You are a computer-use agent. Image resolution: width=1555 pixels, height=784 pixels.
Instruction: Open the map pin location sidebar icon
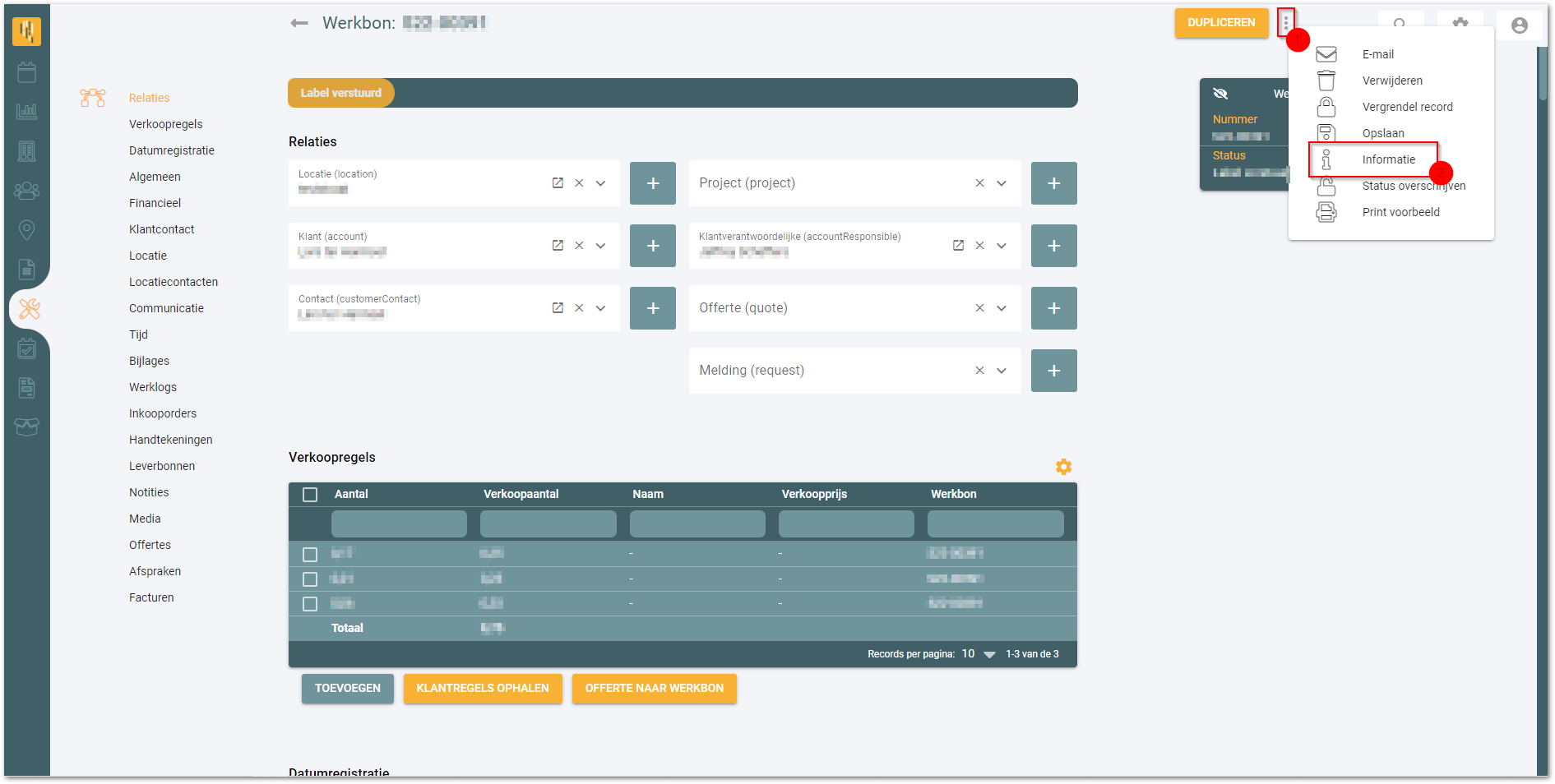(26, 230)
